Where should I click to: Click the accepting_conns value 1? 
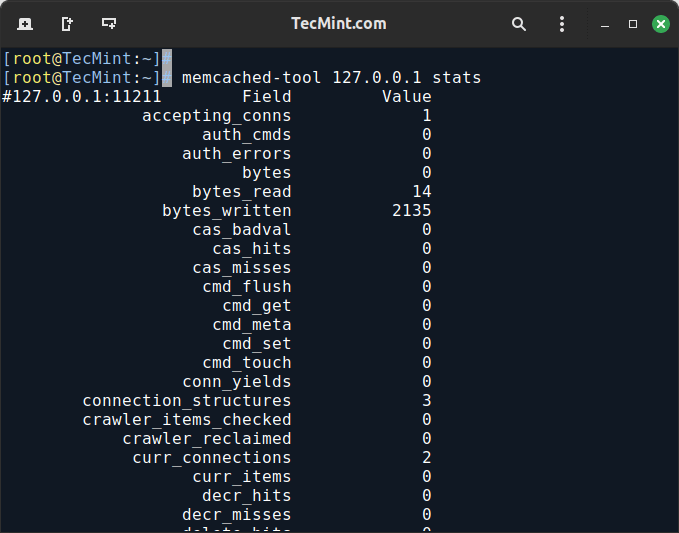coord(427,116)
